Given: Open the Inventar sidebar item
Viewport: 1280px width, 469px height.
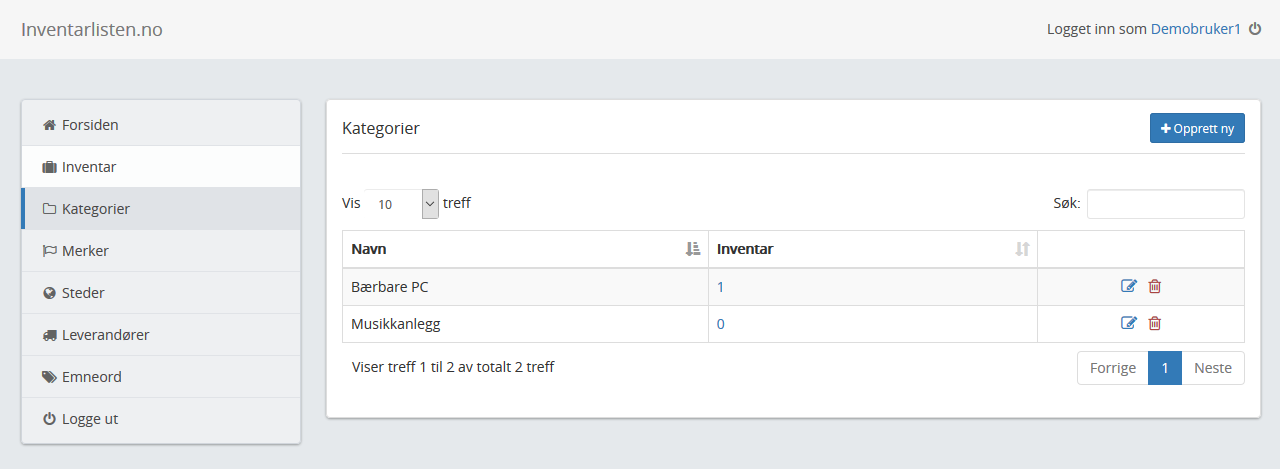Looking at the screenshot, I should [x=161, y=167].
